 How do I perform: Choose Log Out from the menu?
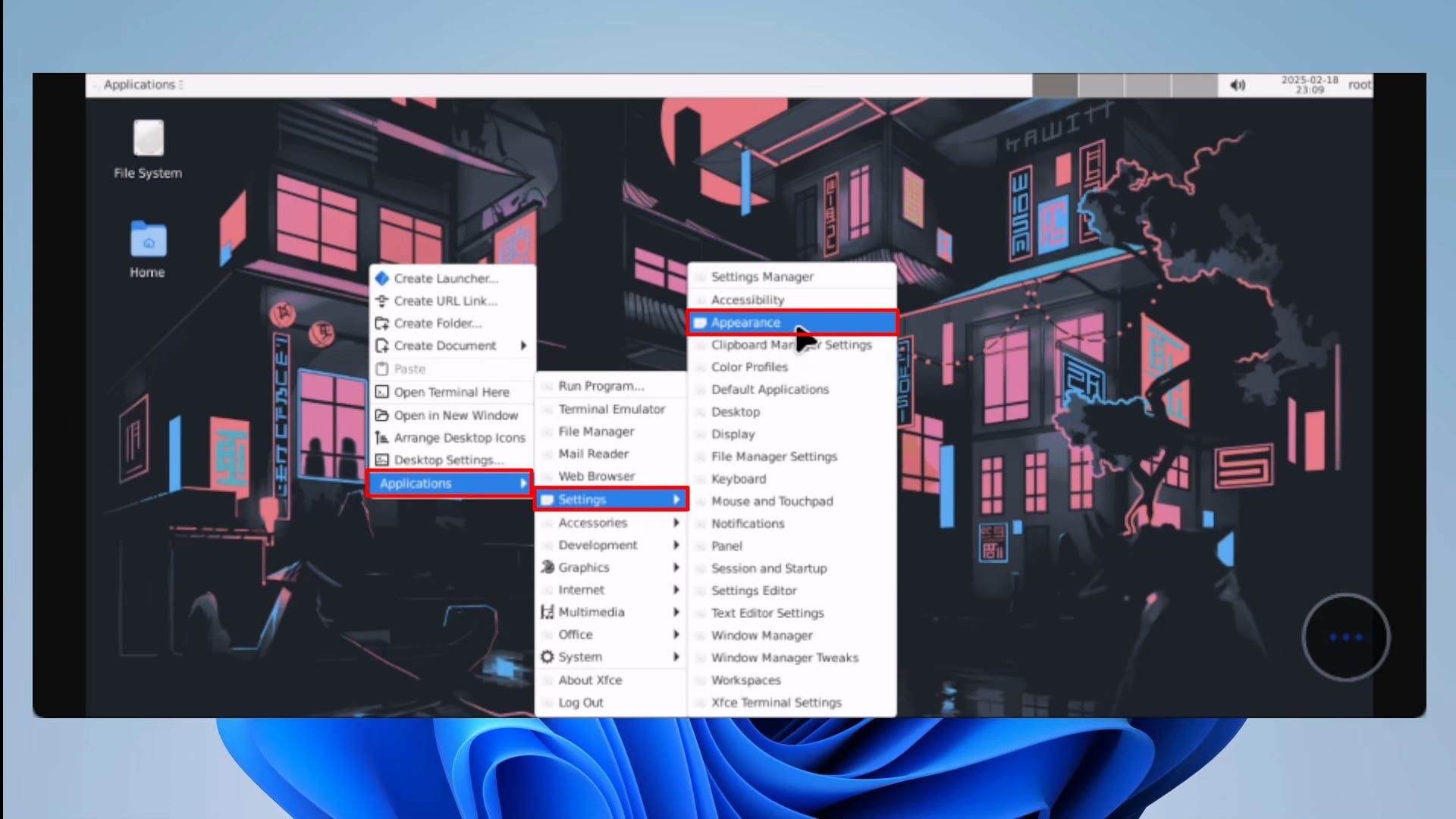[581, 702]
